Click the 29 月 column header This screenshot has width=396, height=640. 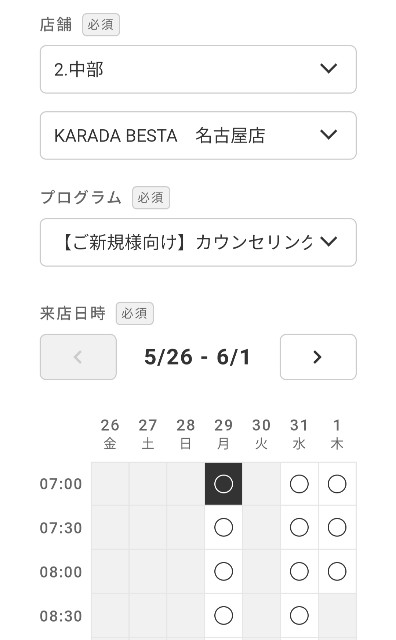point(223,434)
